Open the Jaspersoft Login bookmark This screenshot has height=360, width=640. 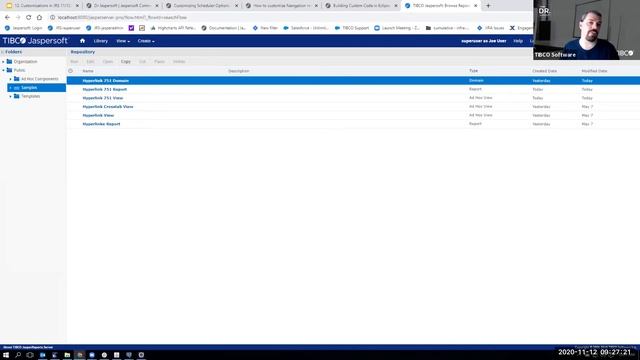tap(23, 28)
